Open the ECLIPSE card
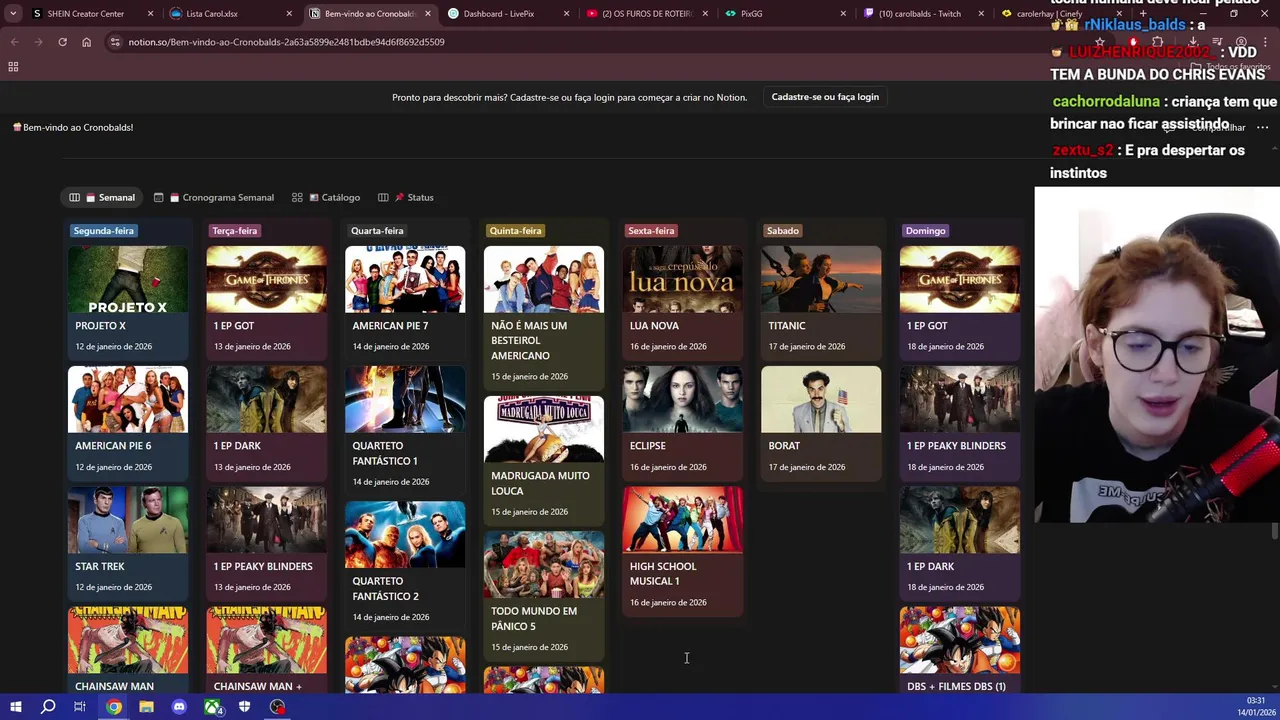The image size is (1280, 720). click(x=683, y=423)
